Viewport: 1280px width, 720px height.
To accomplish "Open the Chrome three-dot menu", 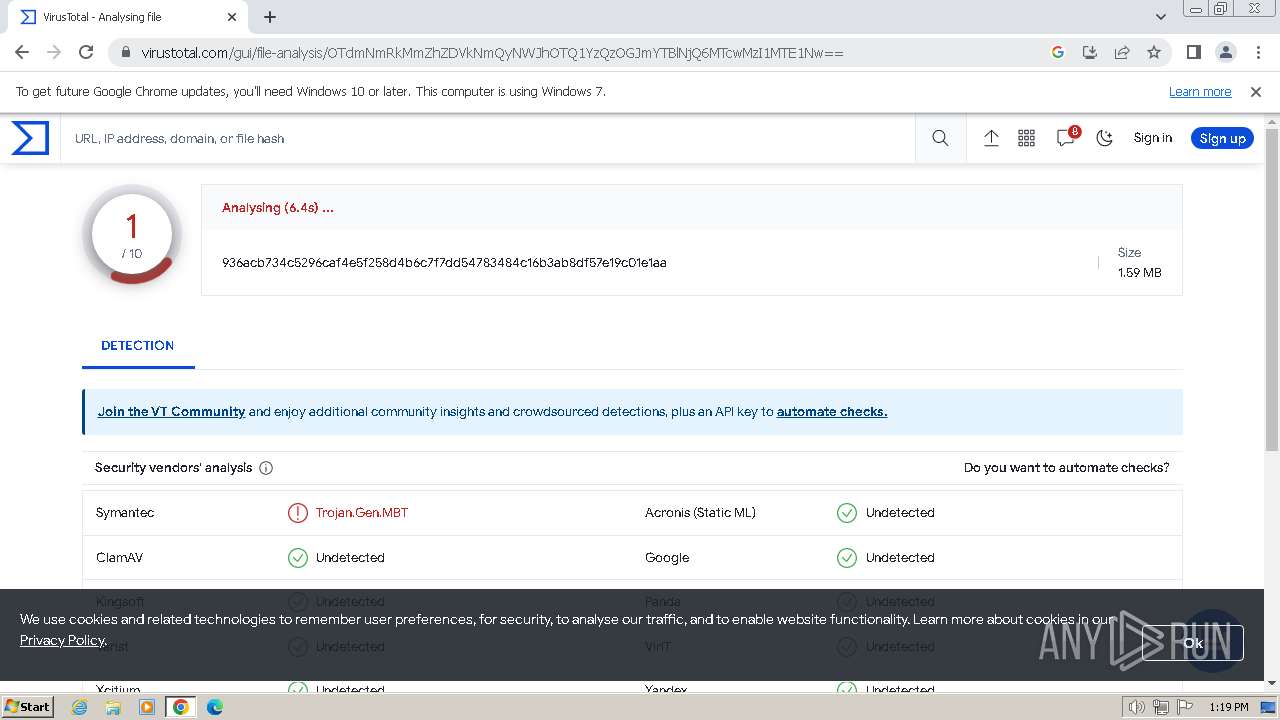I will [x=1257, y=52].
